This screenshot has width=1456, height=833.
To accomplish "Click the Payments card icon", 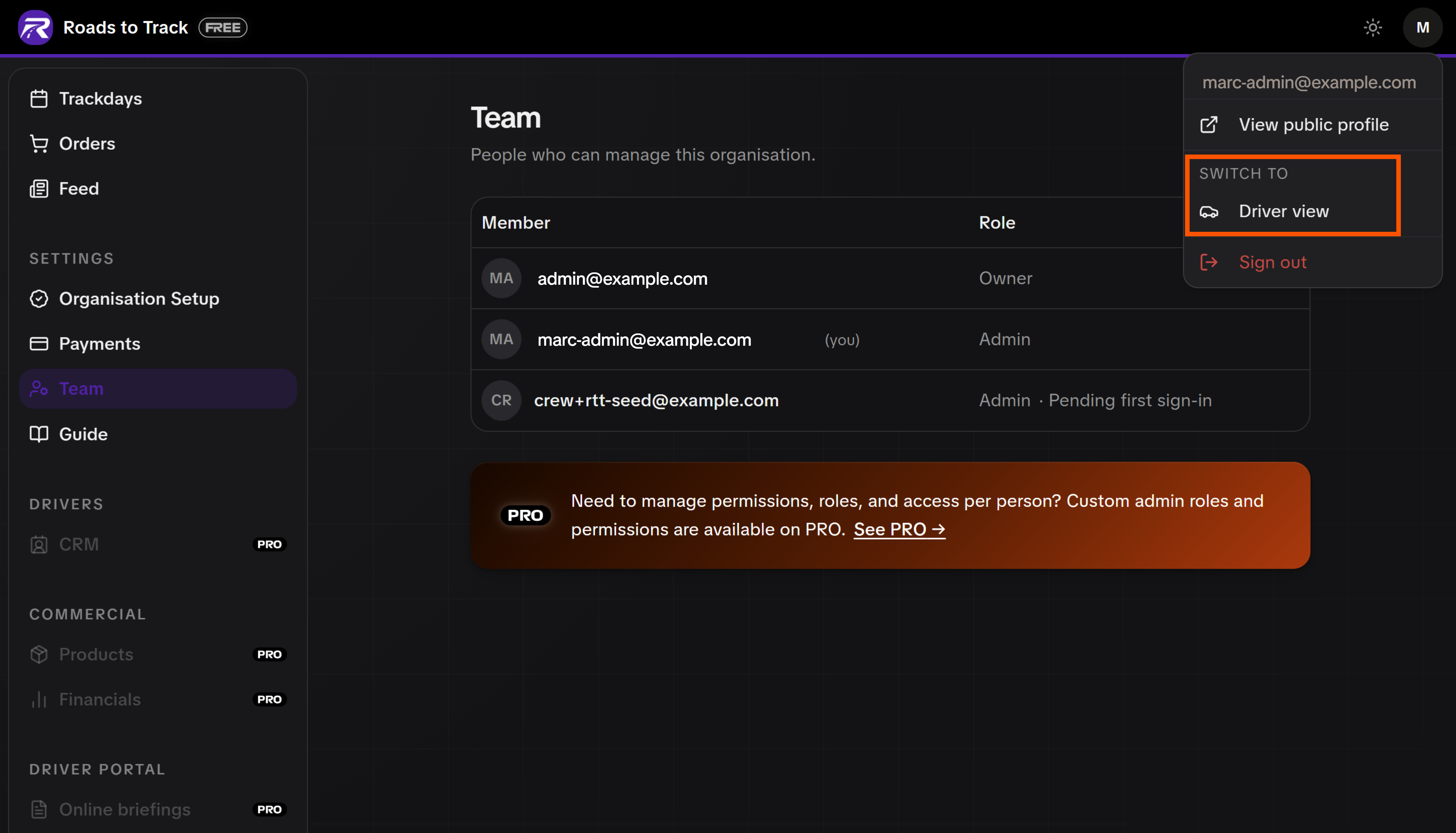I will [38, 344].
